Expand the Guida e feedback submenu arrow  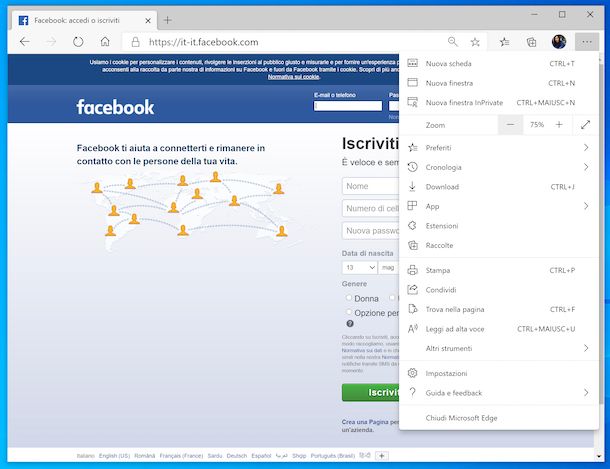point(586,393)
